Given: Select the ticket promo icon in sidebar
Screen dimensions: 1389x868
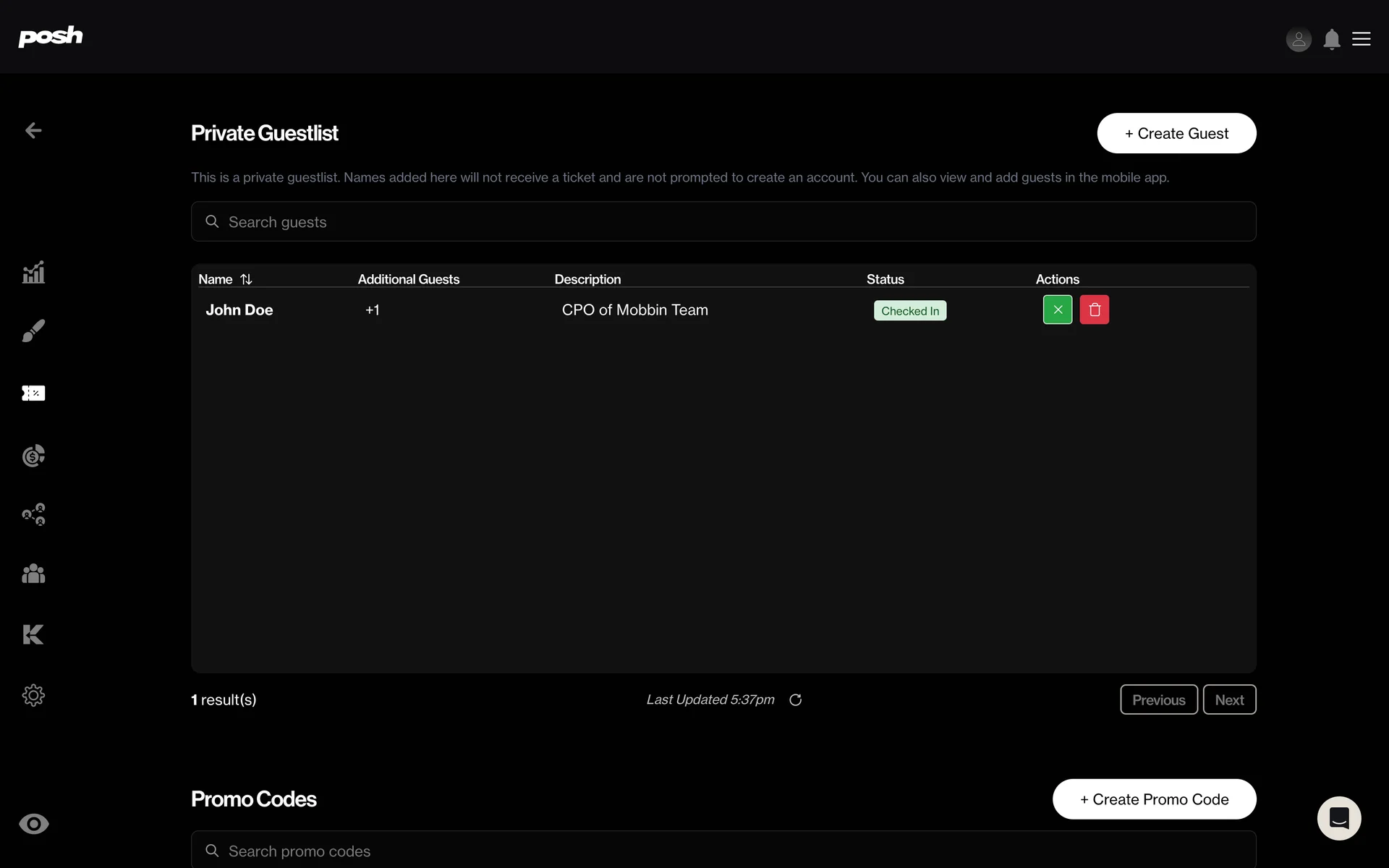Looking at the screenshot, I should coord(33,393).
